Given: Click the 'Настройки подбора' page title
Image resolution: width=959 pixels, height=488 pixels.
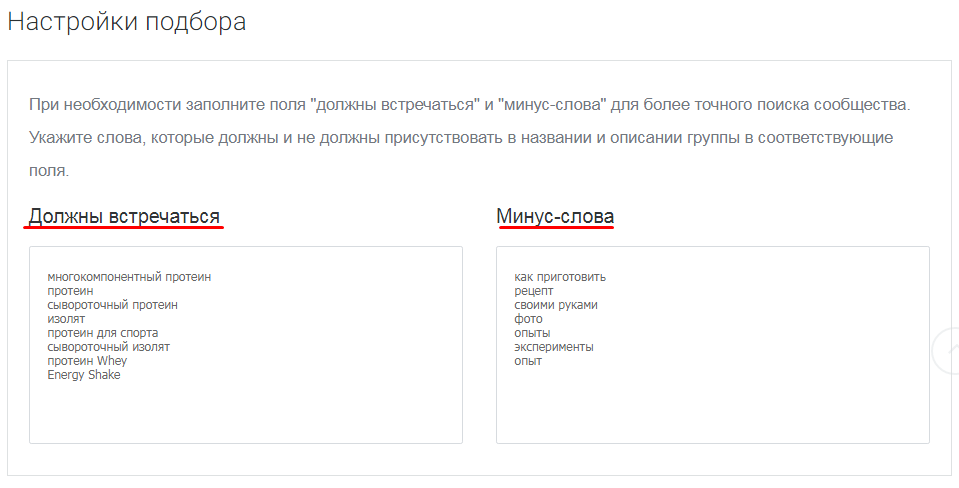Looking at the screenshot, I should click(x=127, y=22).
